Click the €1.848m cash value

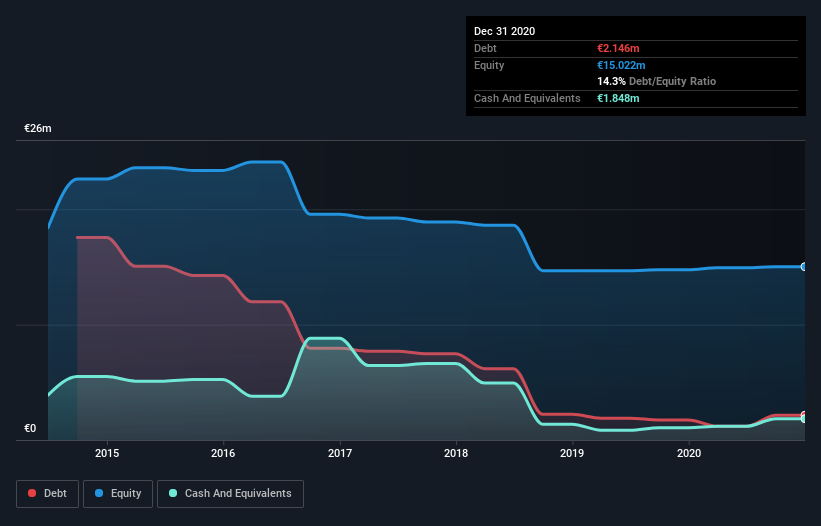(618, 98)
